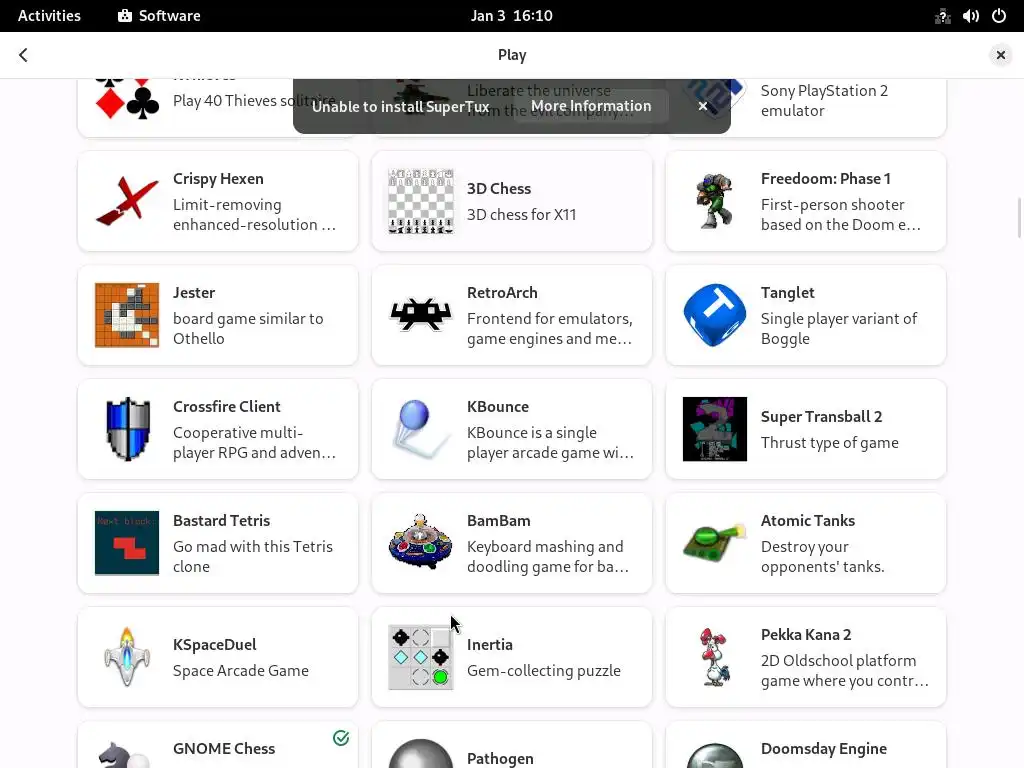Click the GNOME Chess installed checkmark
The width and height of the screenshot is (1024, 768).
pos(341,738)
